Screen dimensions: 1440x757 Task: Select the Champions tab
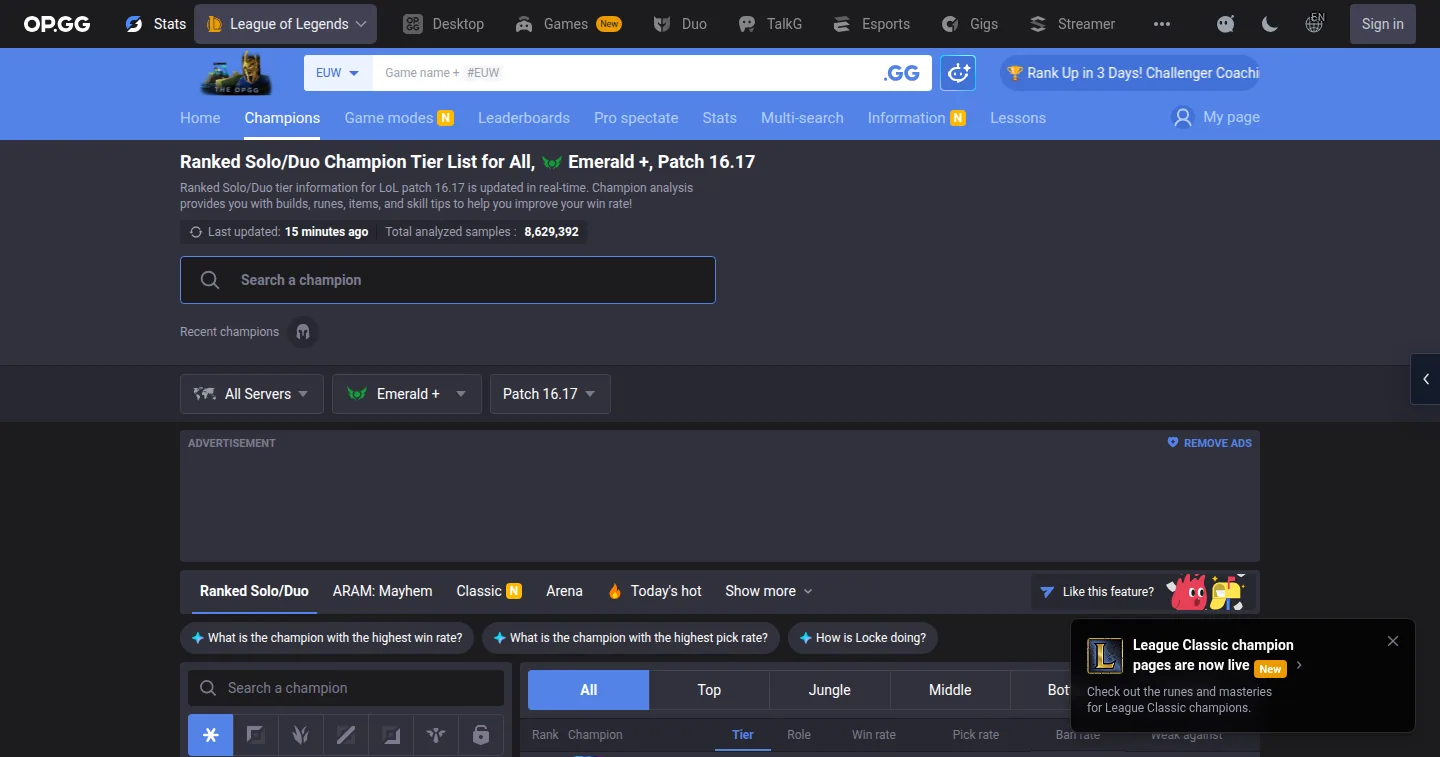282,118
